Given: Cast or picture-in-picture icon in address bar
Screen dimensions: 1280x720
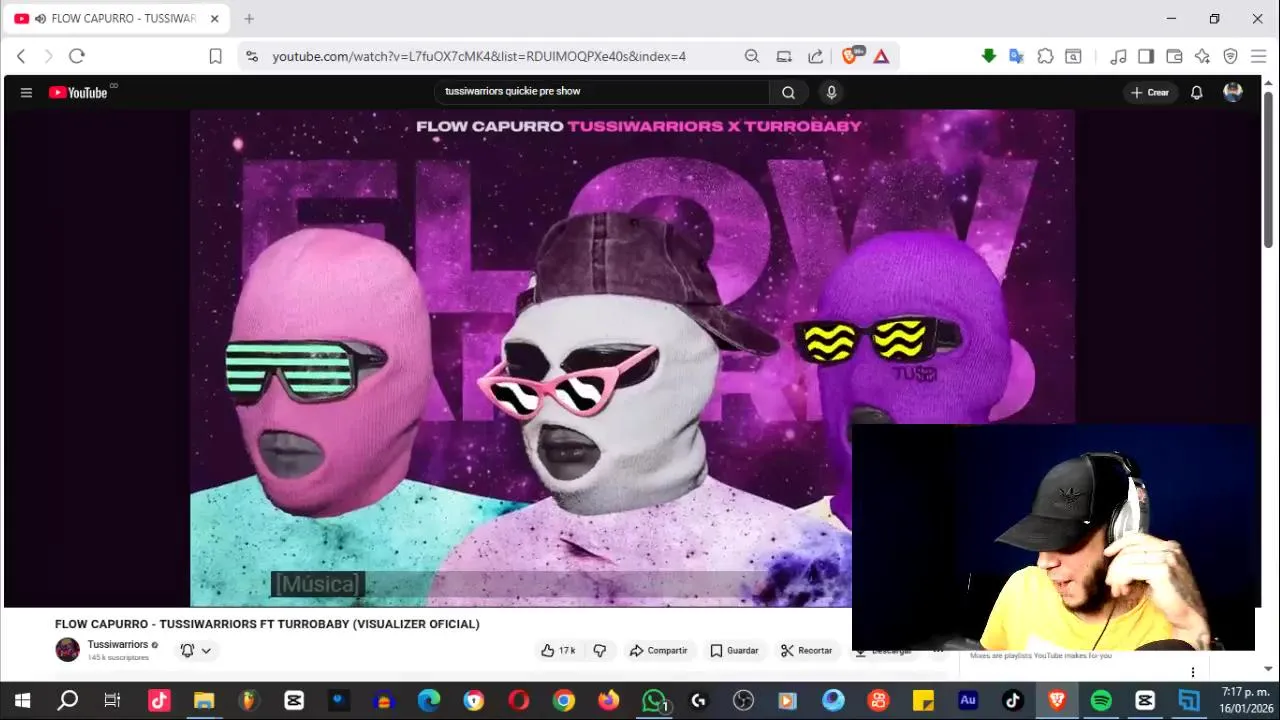Looking at the screenshot, I should (x=784, y=56).
